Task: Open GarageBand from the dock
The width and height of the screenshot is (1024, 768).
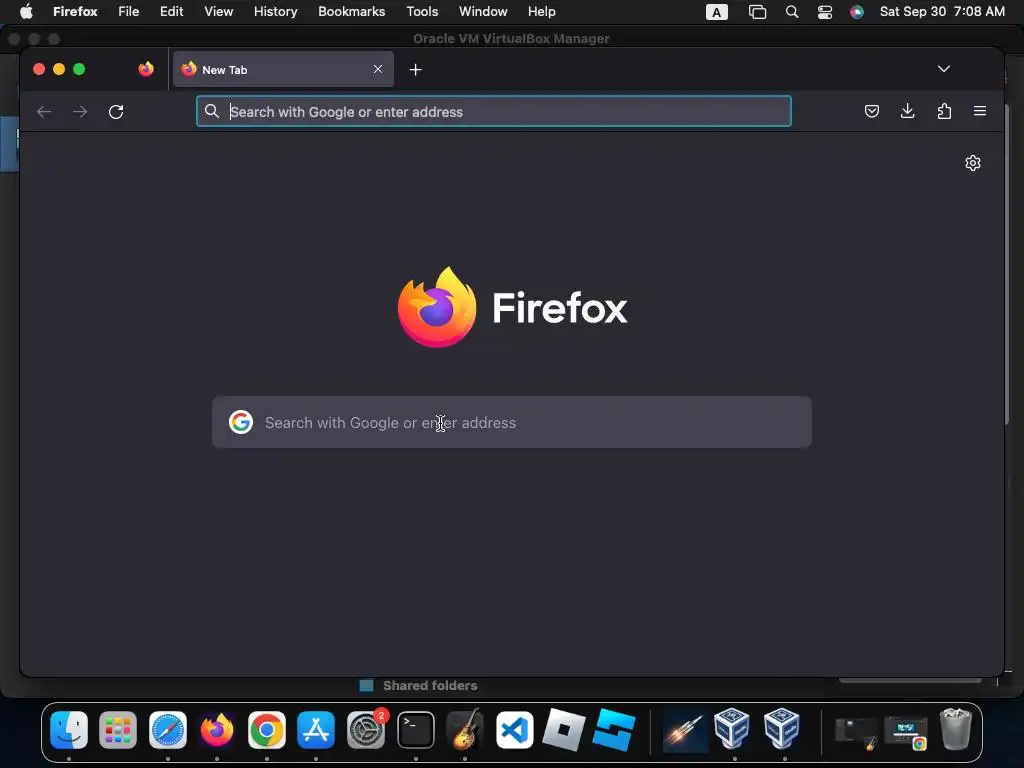Action: (x=465, y=729)
